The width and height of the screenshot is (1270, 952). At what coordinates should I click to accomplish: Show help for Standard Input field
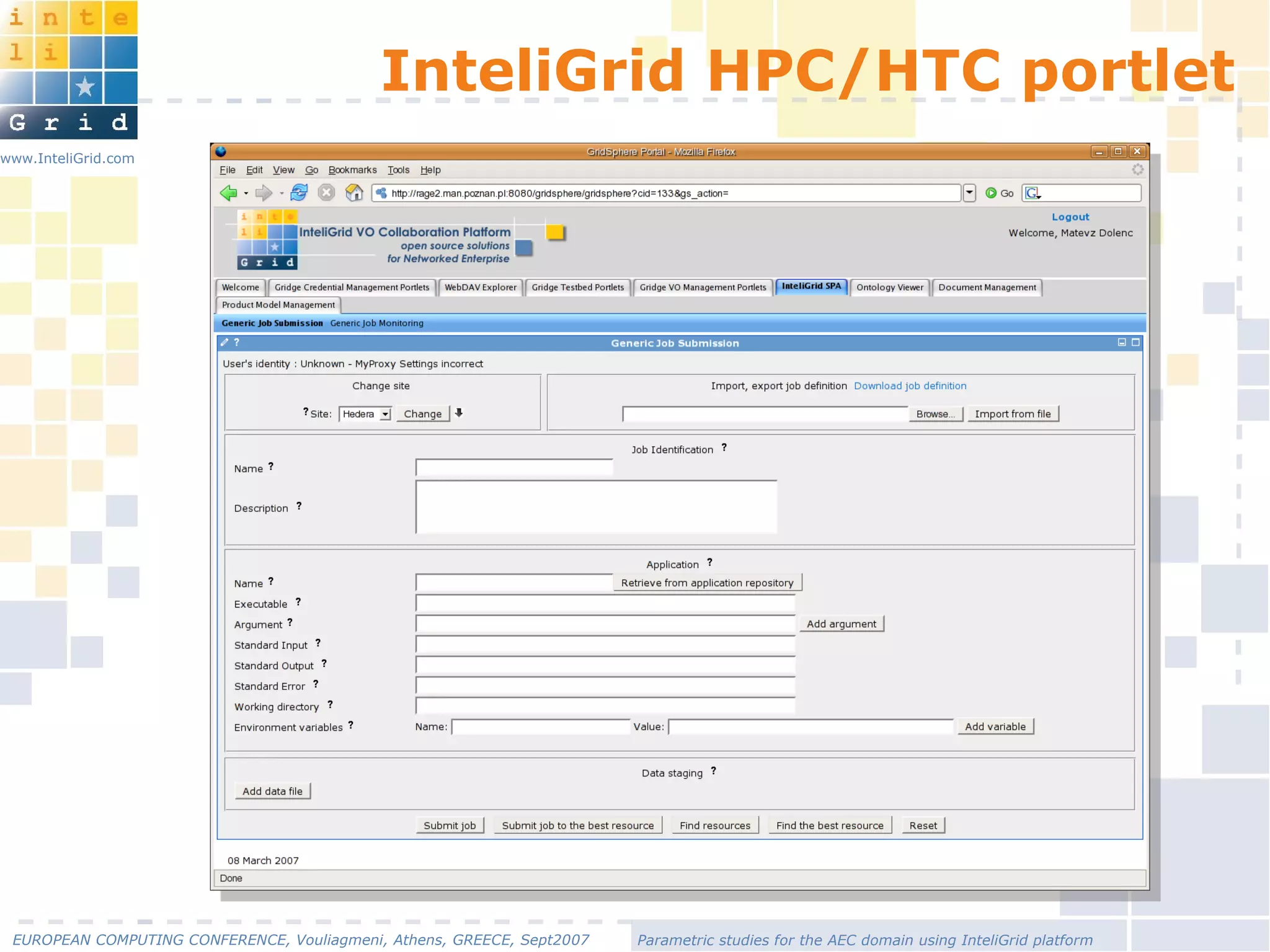(318, 643)
